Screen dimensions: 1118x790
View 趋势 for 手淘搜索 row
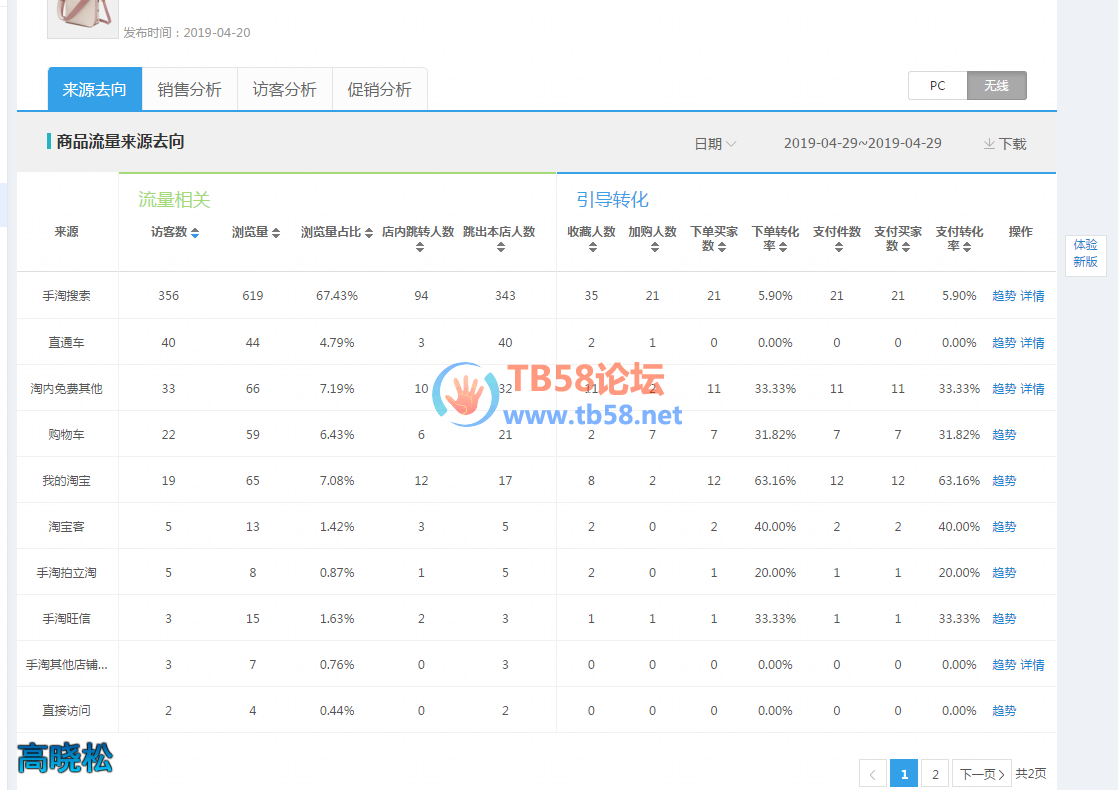click(1003, 296)
